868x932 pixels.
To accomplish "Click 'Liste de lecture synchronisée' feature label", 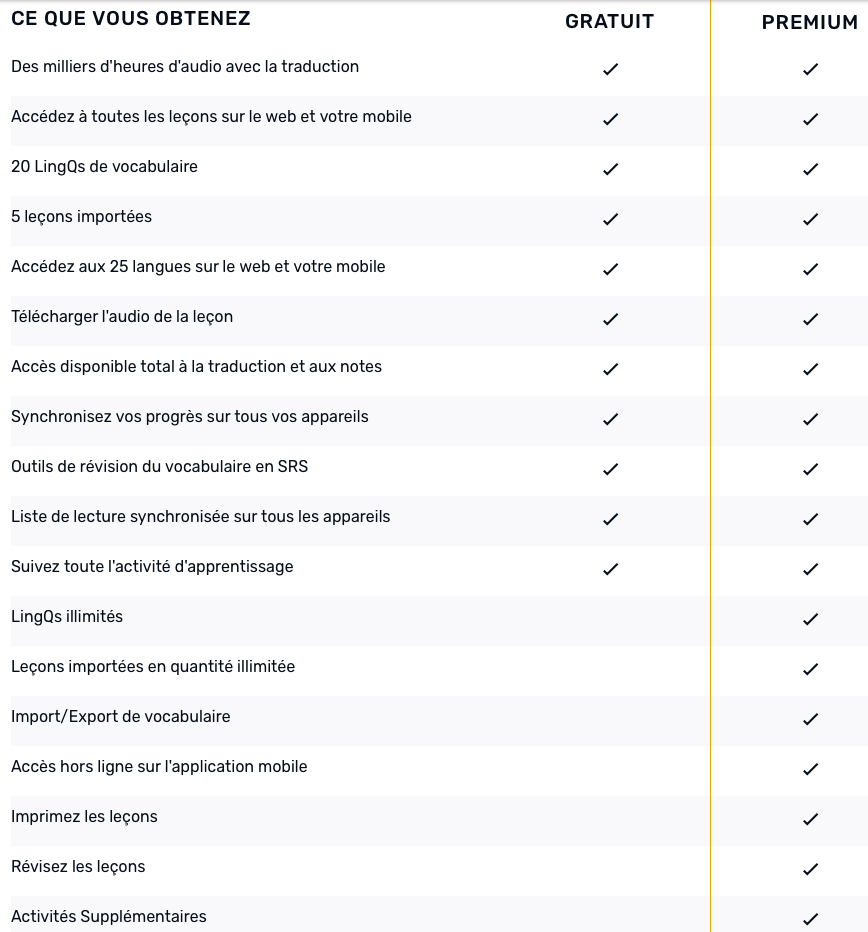I will [200, 516].
